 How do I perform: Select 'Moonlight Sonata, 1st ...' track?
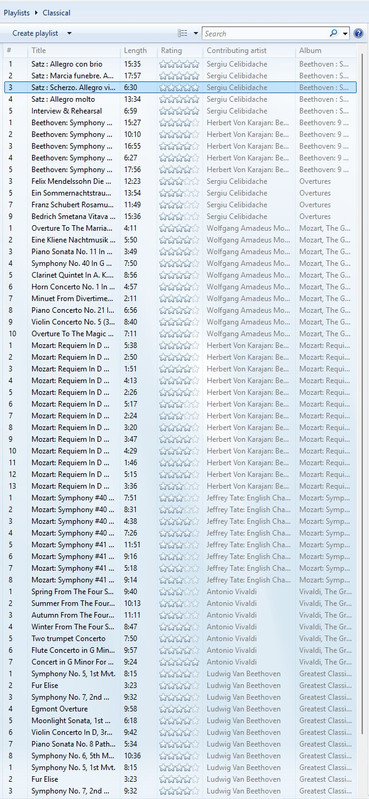tap(180, 721)
